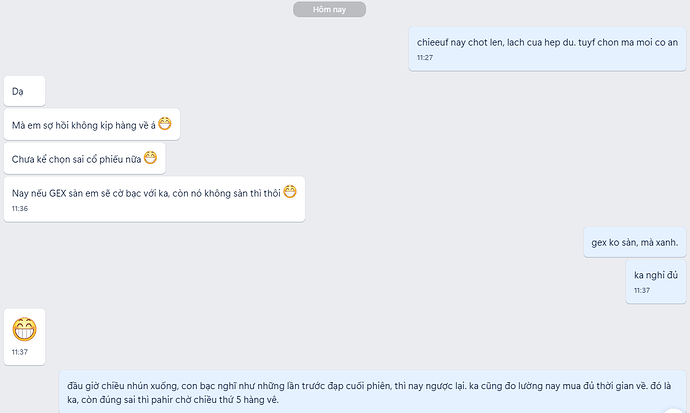Click the 11:37 timestamp below "ka nghỉ đủ"

point(642,291)
